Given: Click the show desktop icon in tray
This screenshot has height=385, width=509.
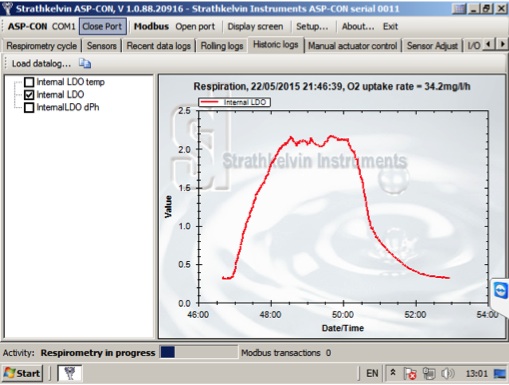Looking at the screenshot, I should (500, 374).
